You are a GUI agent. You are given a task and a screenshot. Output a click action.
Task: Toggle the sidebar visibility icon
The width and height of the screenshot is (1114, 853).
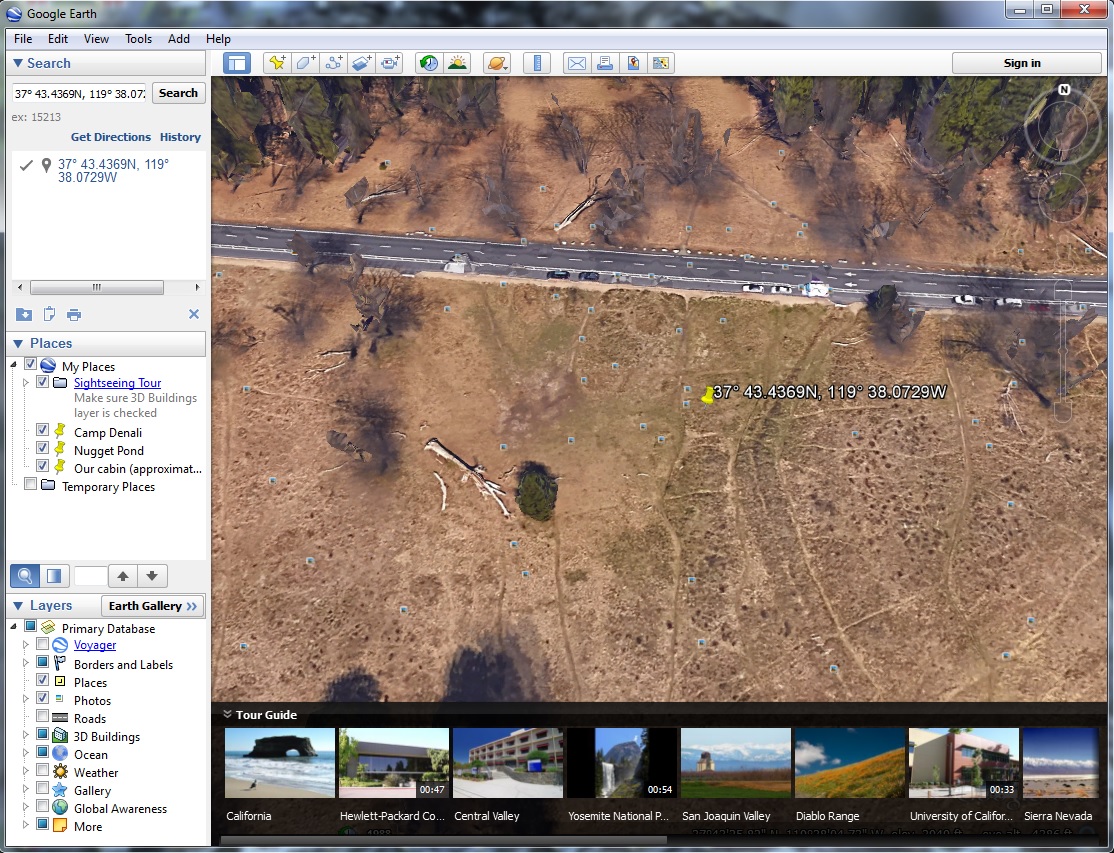237,63
